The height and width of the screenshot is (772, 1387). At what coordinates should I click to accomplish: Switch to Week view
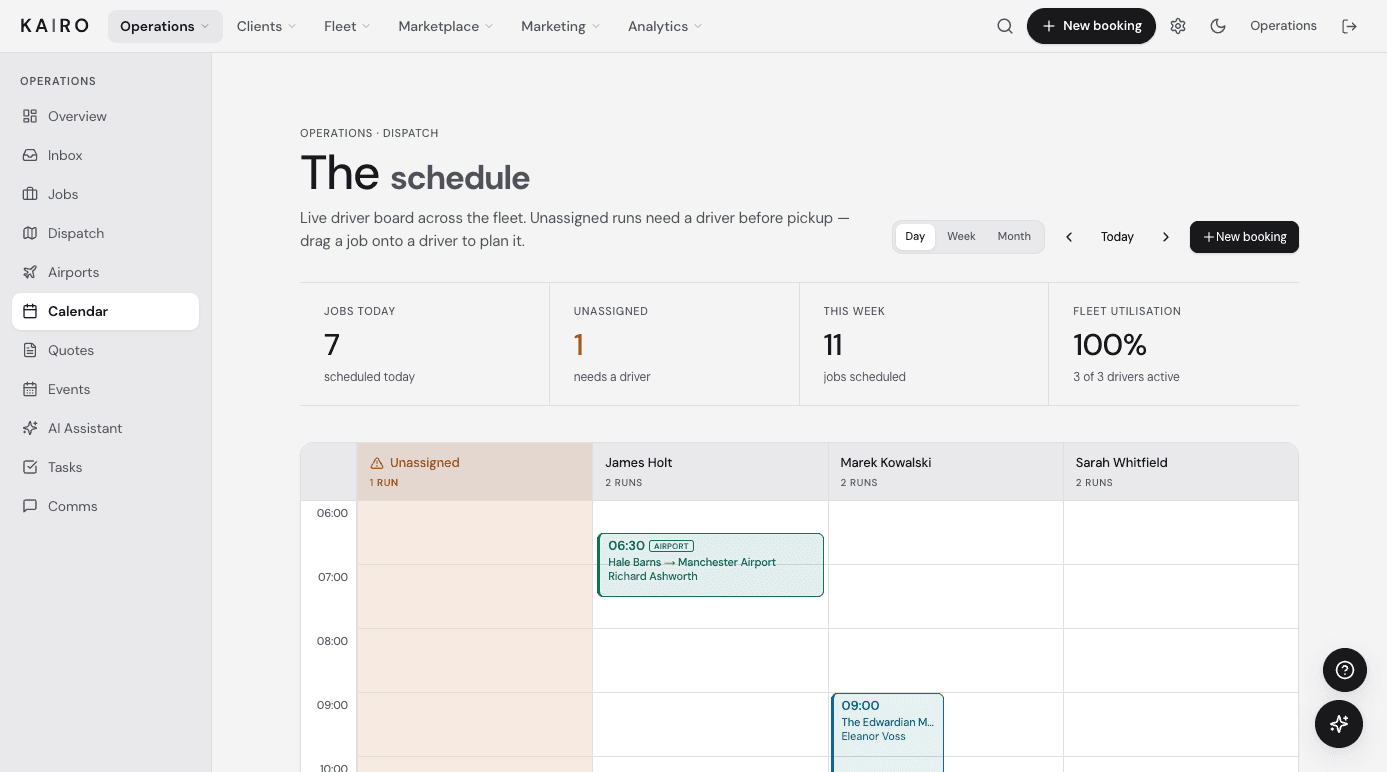pos(961,237)
